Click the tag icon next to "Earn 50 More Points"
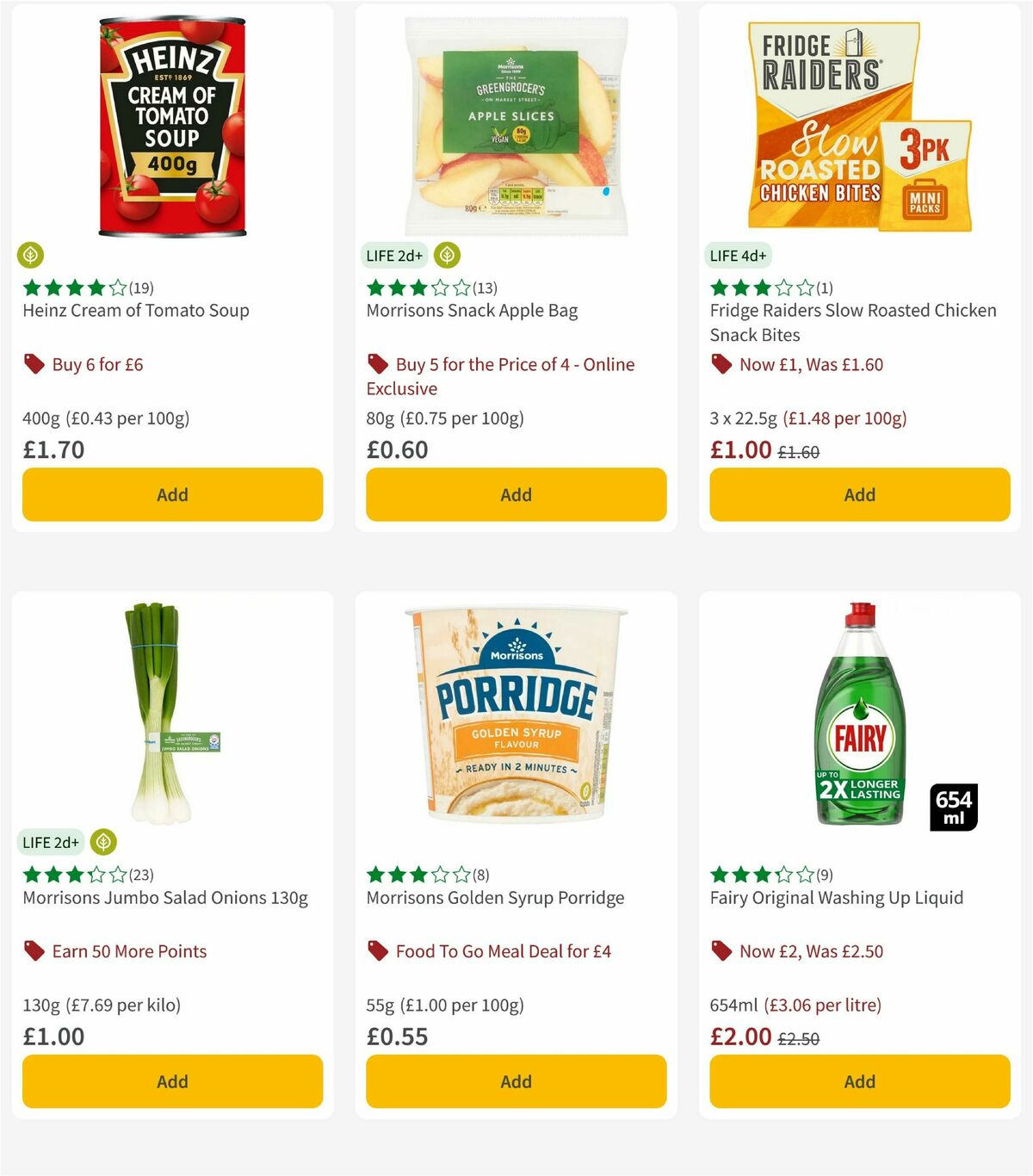The width and height of the screenshot is (1033, 1176). [34, 951]
